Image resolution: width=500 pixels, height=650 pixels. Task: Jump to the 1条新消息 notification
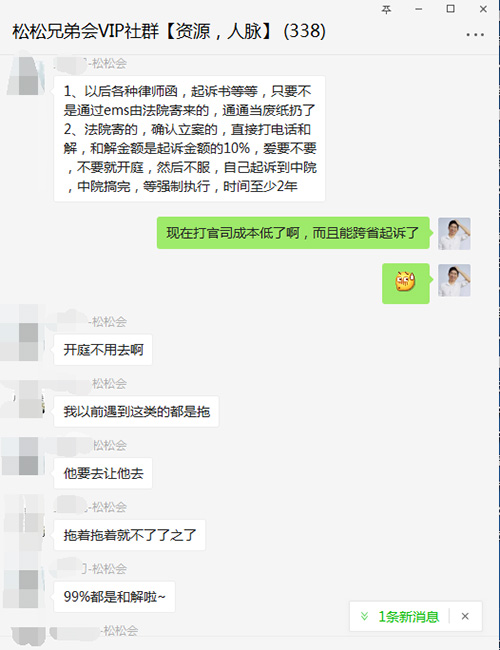tap(408, 616)
